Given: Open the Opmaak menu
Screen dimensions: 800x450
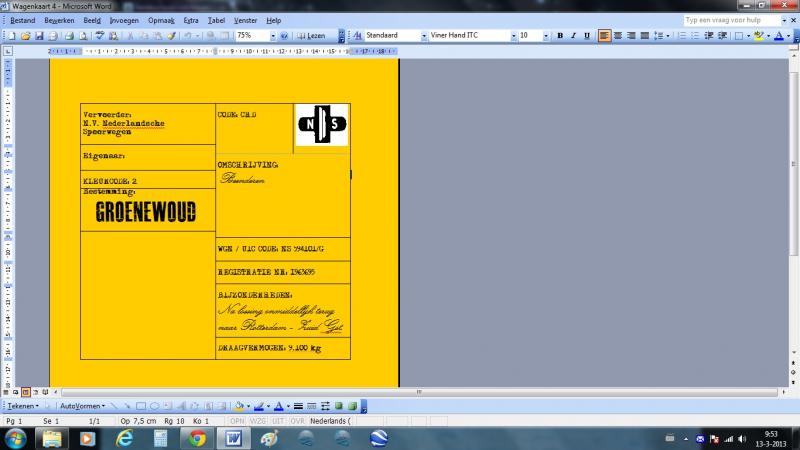Looking at the screenshot, I should coord(161,20).
